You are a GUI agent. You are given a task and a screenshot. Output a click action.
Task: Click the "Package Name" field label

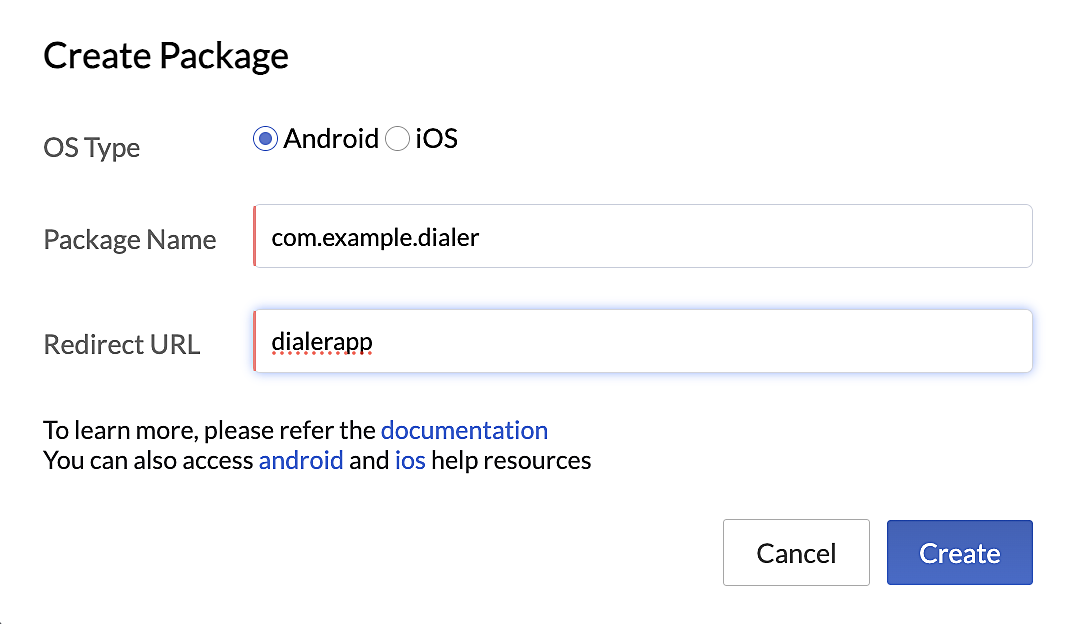[x=129, y=240]
